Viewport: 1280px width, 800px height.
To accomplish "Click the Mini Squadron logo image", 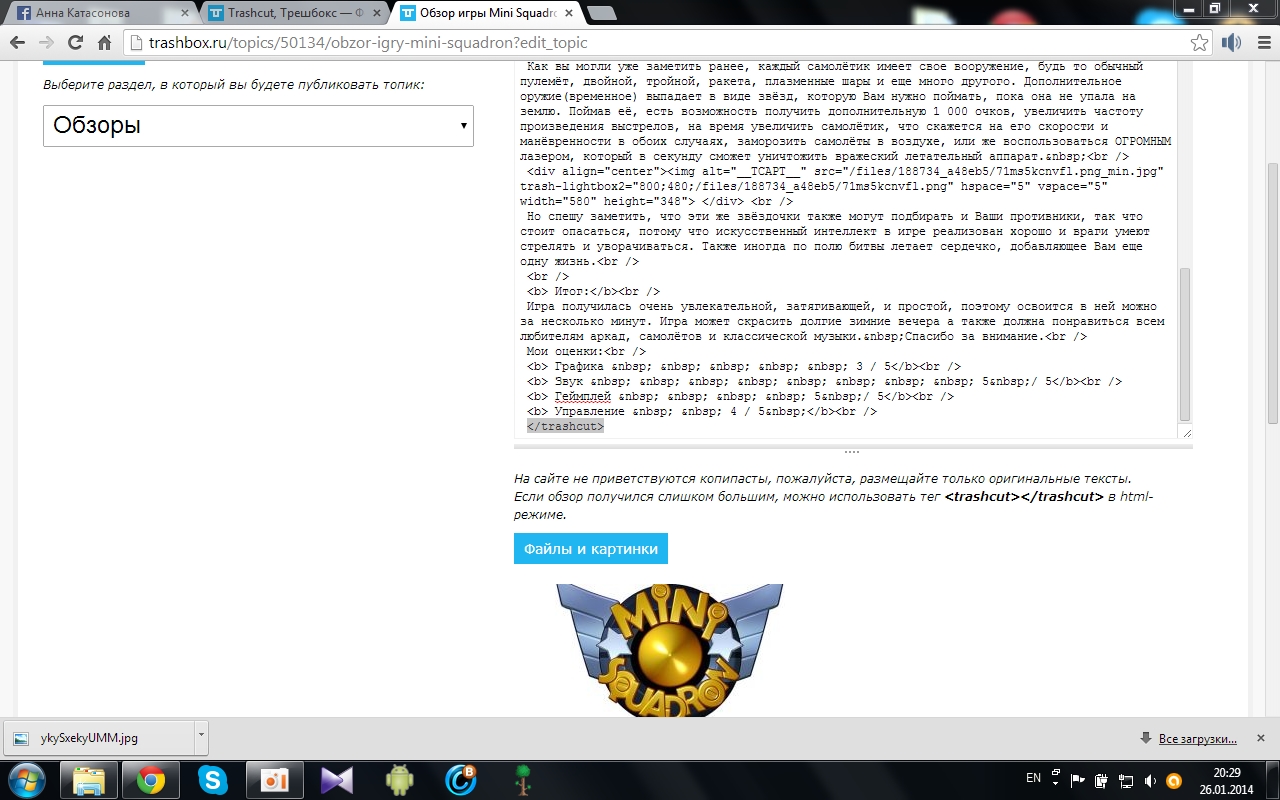I will pos(669,650).
